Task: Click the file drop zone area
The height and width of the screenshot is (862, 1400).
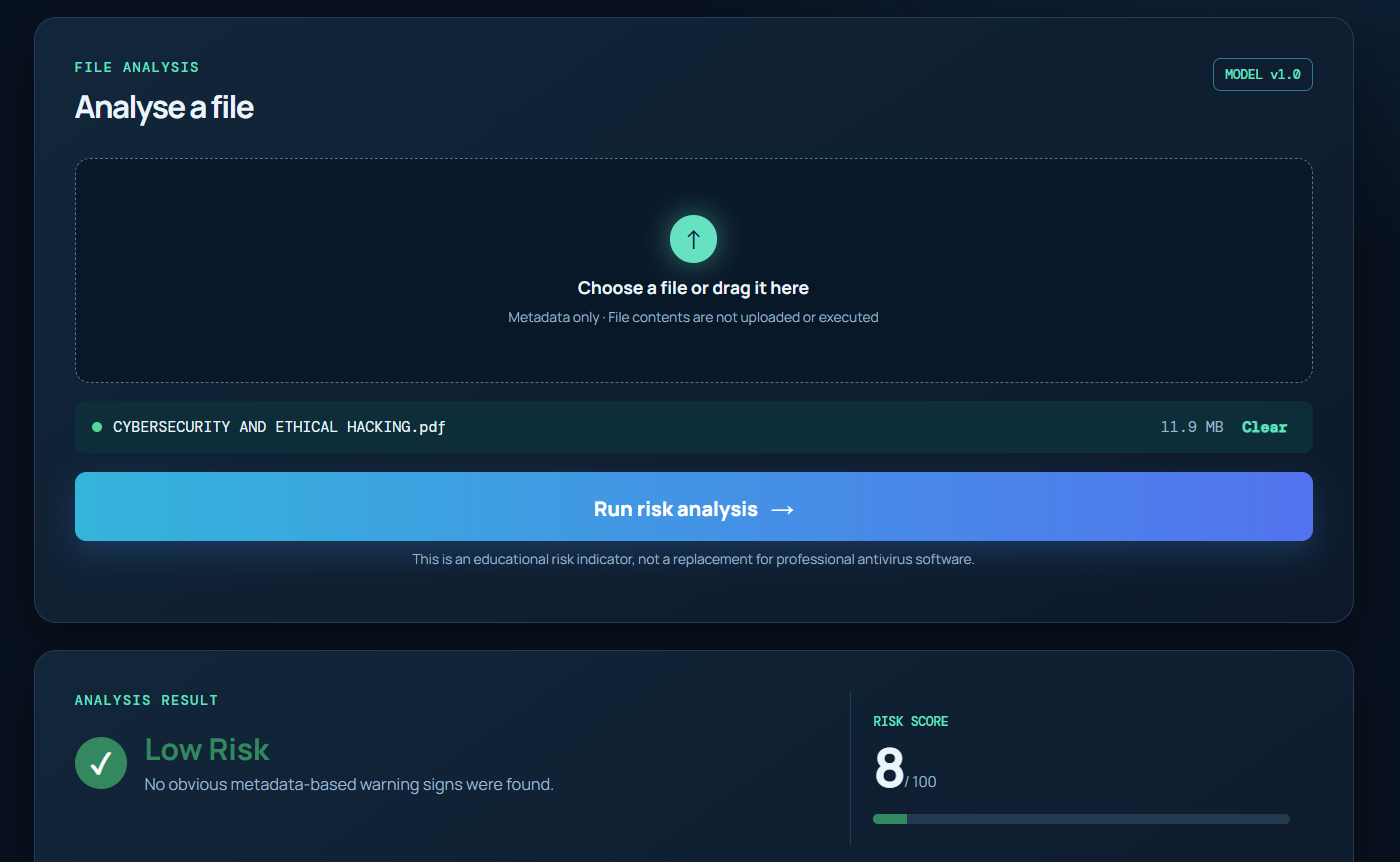Action: click(694, 270)
